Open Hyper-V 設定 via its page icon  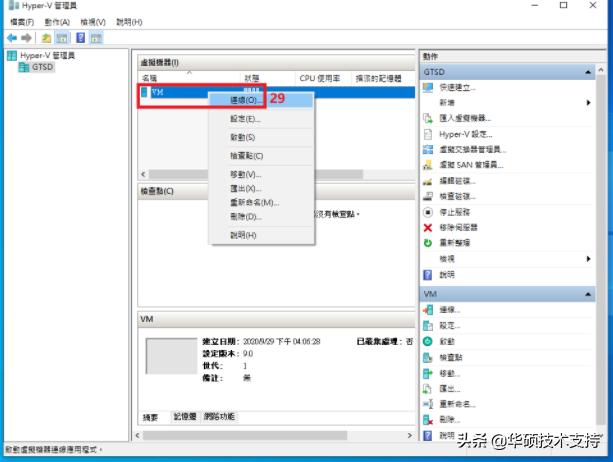pos(428,134)
